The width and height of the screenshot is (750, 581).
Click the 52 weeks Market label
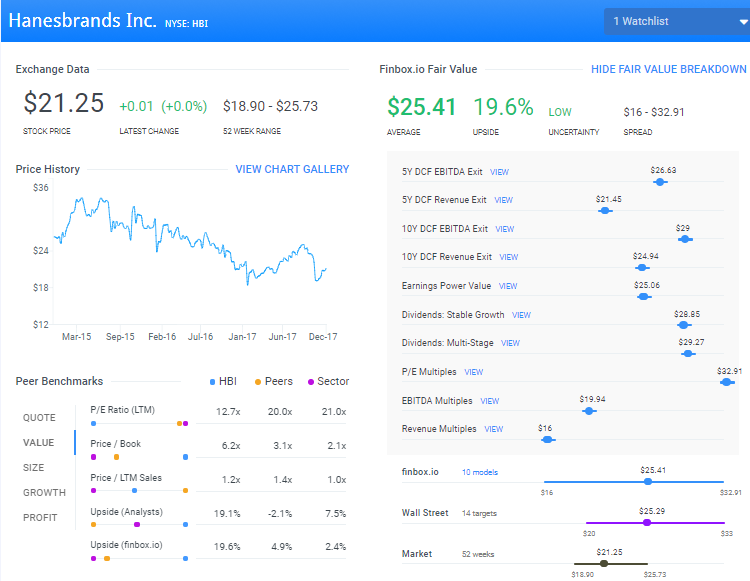(x=478, y=555)
